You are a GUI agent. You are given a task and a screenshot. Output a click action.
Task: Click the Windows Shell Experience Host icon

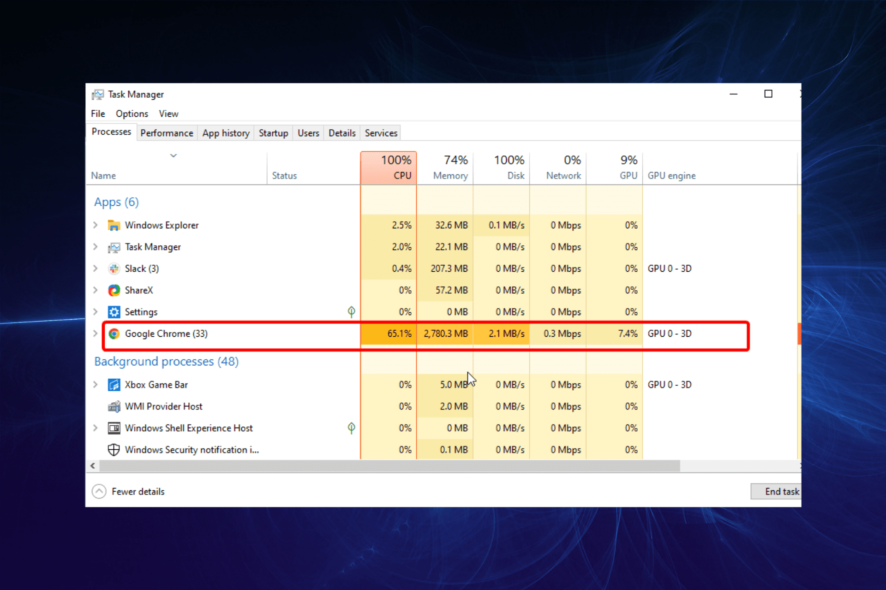pos(114,428)
